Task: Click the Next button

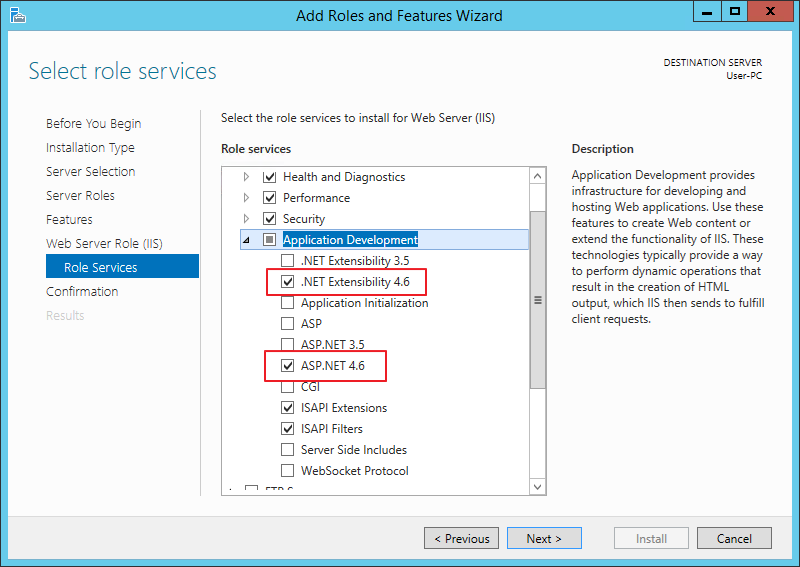Action: [x=543, y=539]
